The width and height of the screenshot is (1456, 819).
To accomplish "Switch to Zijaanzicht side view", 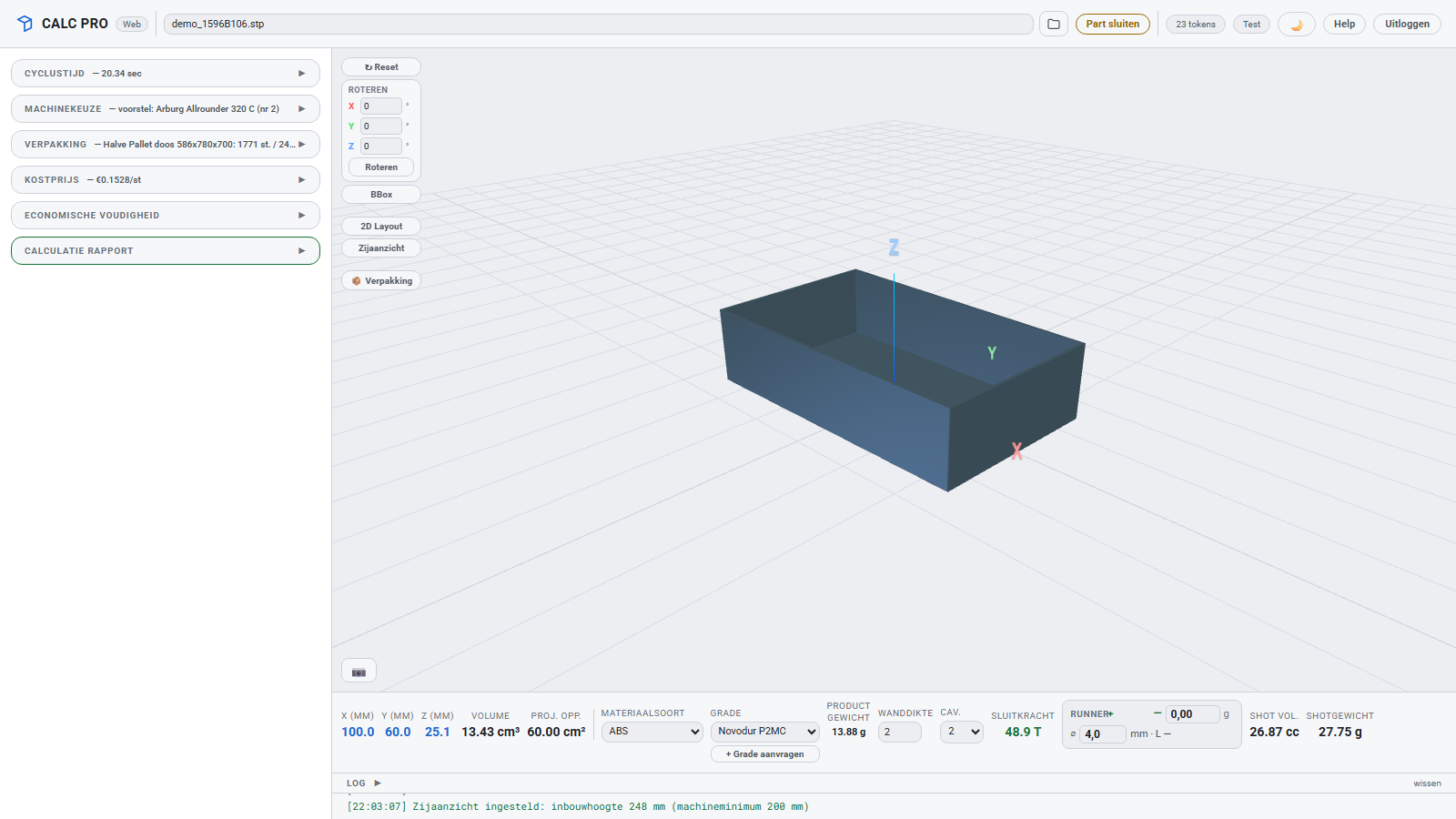I will (x=381, y=248).
